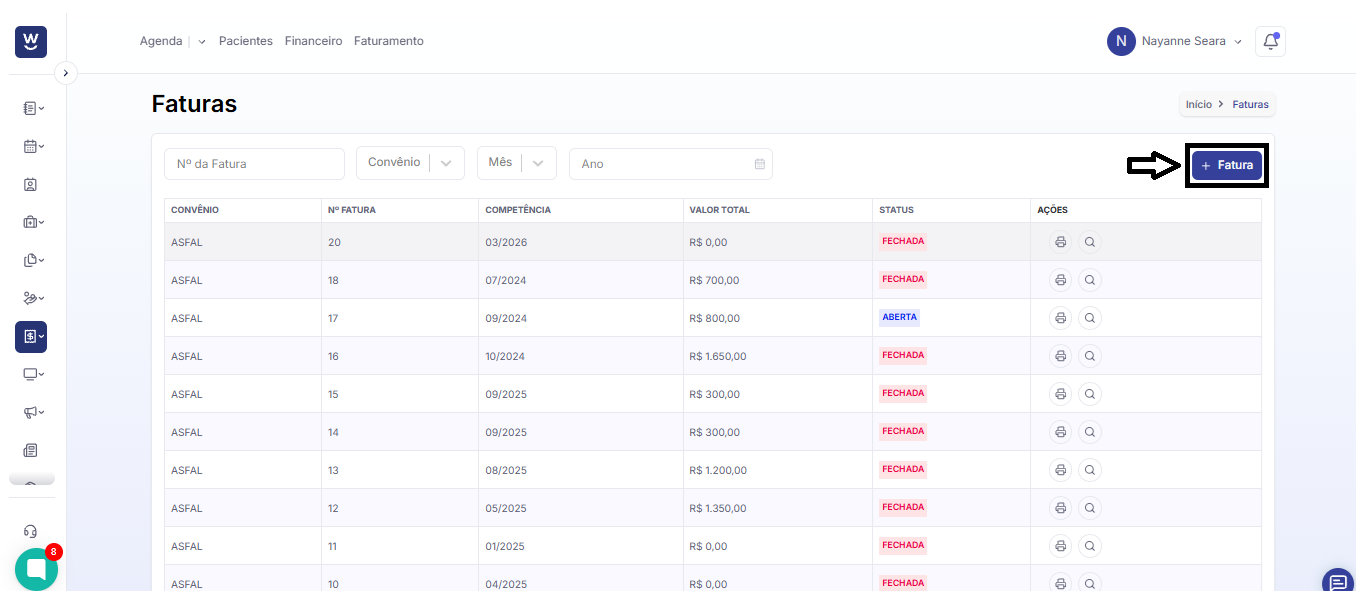The image size is (1356, 591).
Task: View details of invoice number 12
Action: 1090,508
